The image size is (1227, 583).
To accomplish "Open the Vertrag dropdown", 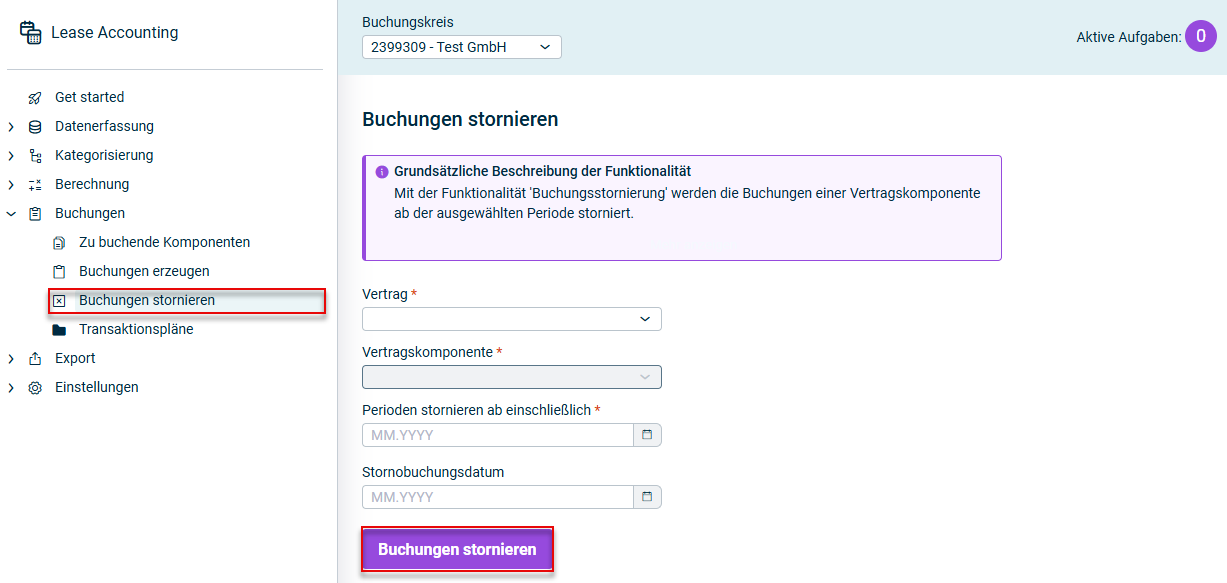I will [x=512, y=319].
